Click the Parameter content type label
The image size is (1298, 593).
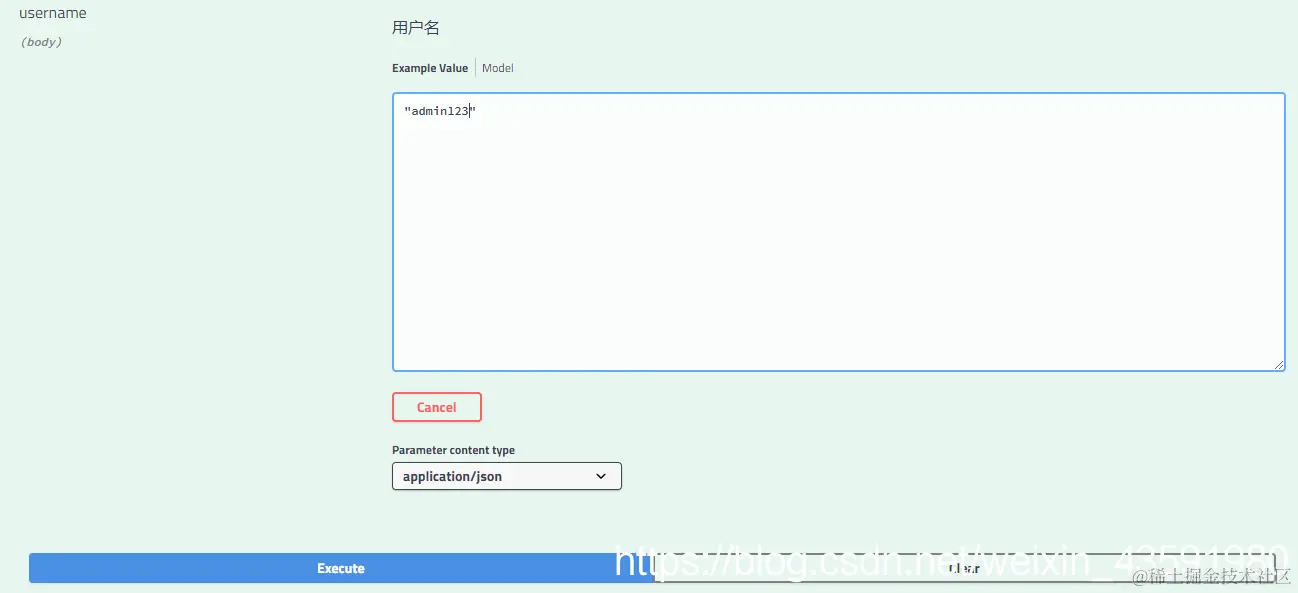(x=454, y=450)
